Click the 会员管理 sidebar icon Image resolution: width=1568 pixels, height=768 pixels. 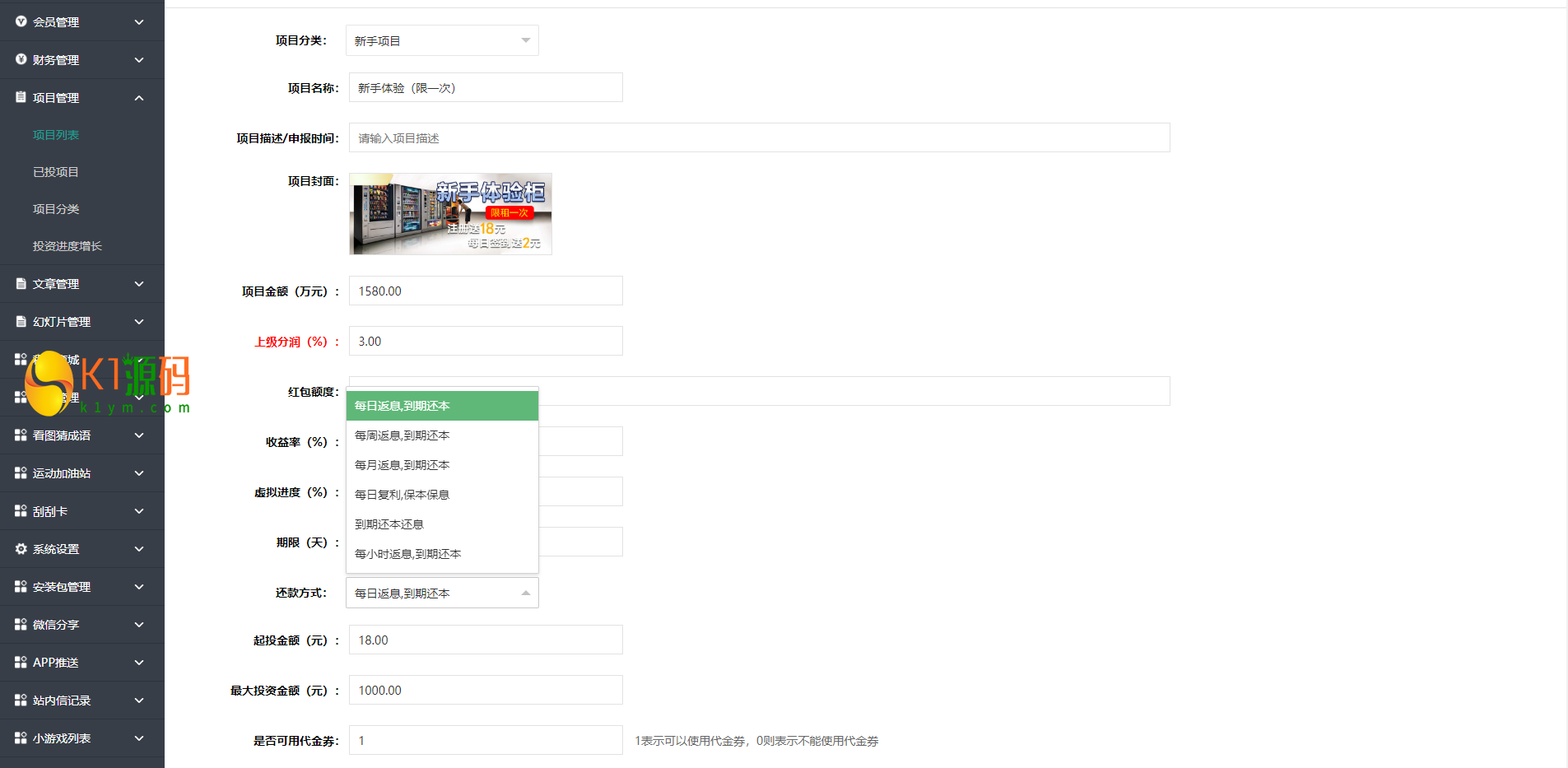pyautogui.click(x=21, y=21)
